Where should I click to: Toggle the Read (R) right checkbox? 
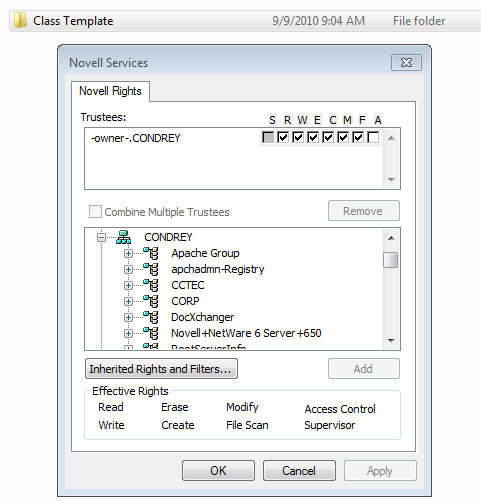pos(283,137)
